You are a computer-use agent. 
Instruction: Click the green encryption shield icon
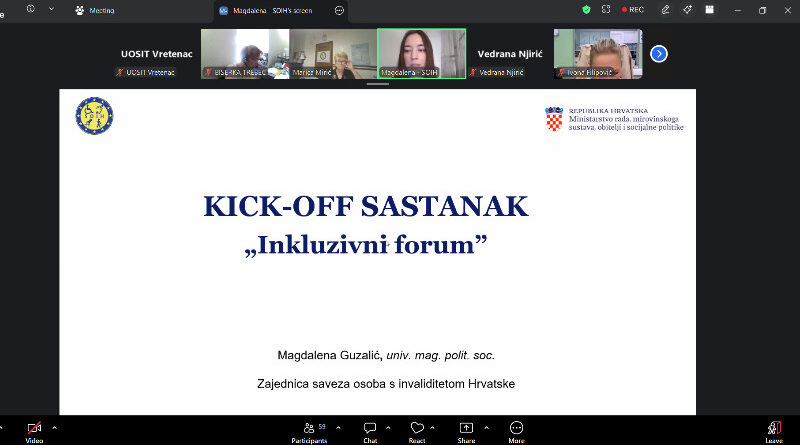pos(586,10)
